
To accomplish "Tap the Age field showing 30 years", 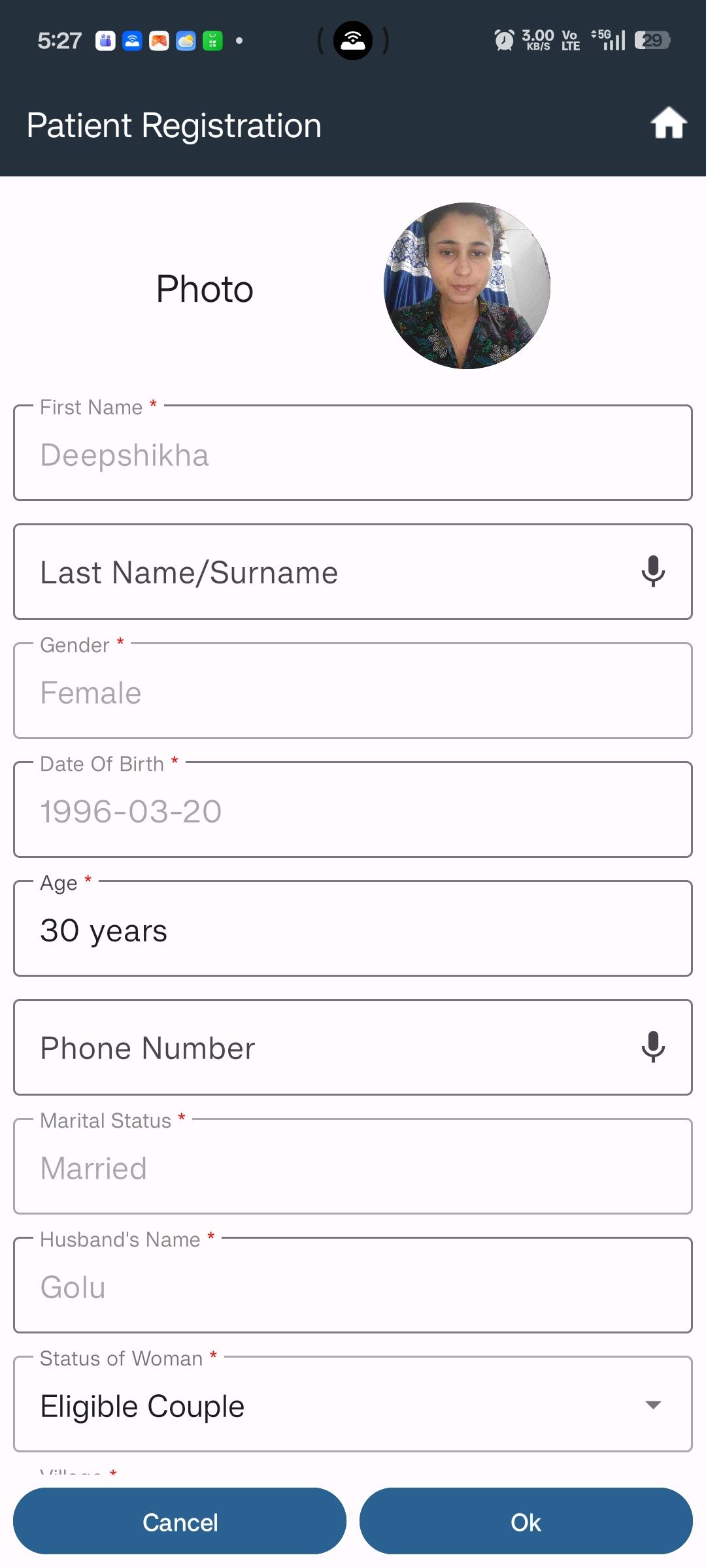I will (x=353, y=928).
